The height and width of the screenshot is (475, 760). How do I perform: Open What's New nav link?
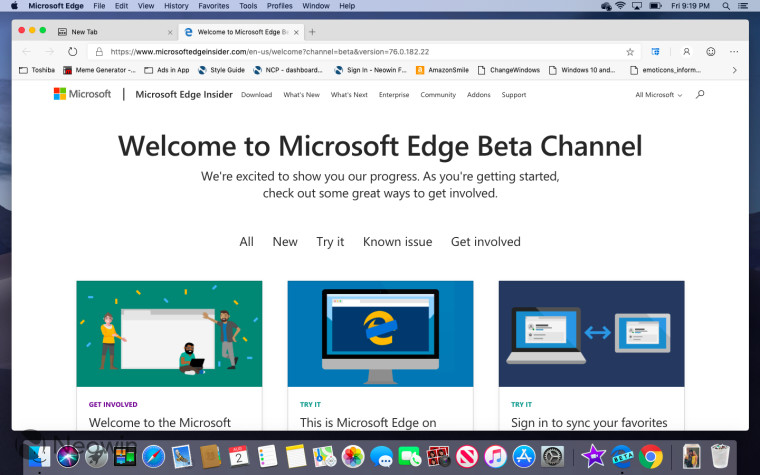301,95
